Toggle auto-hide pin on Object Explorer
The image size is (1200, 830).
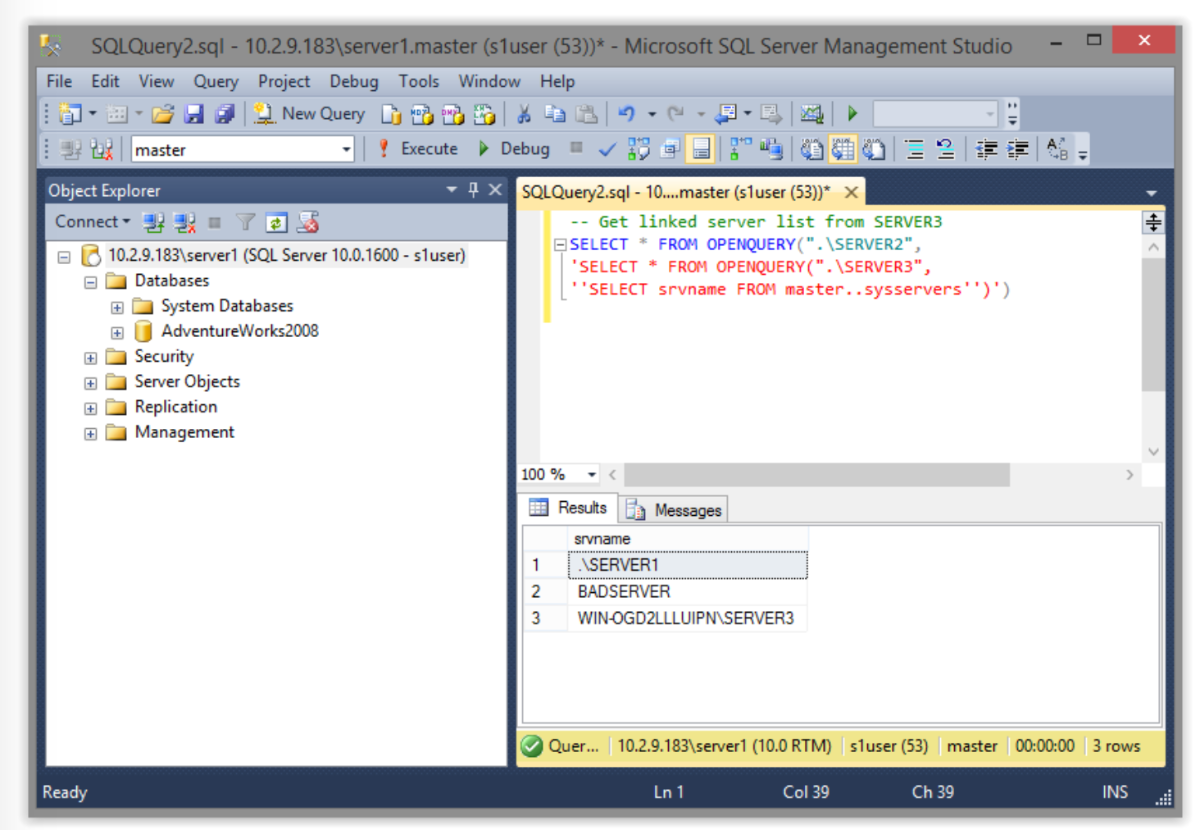tap(473, 190)
